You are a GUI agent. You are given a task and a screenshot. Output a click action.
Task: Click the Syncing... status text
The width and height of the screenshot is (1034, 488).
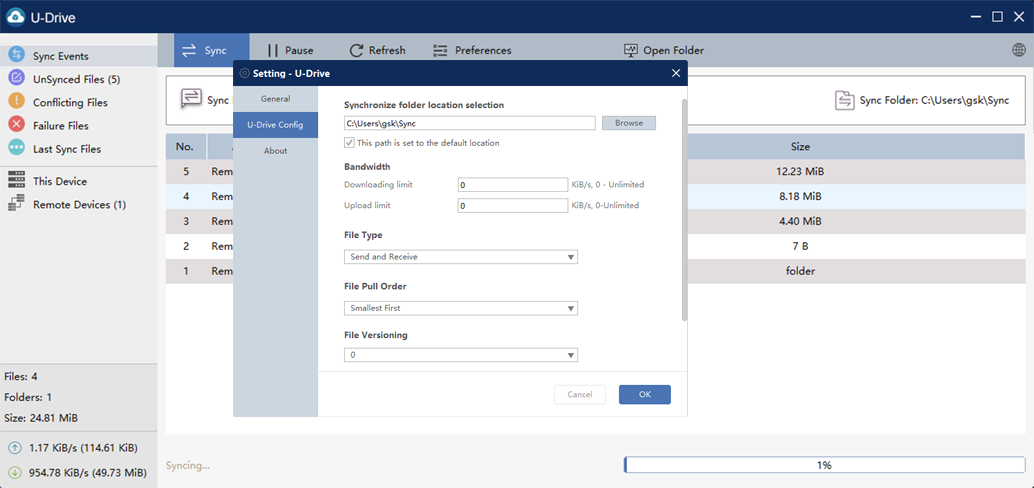pos(188,466)
